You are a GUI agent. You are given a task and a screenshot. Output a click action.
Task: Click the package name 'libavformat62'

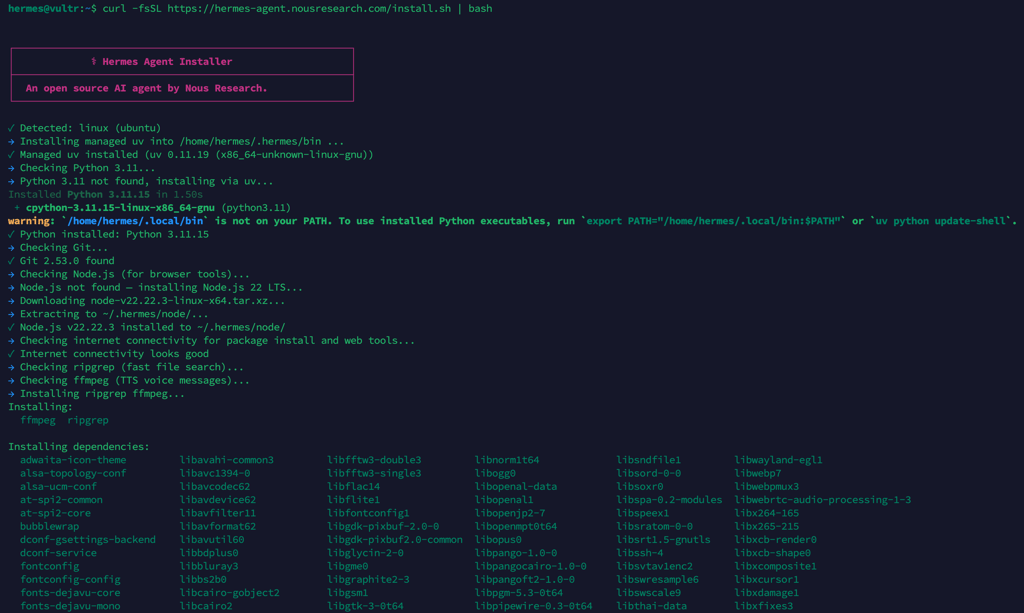(x=217, y=526)
